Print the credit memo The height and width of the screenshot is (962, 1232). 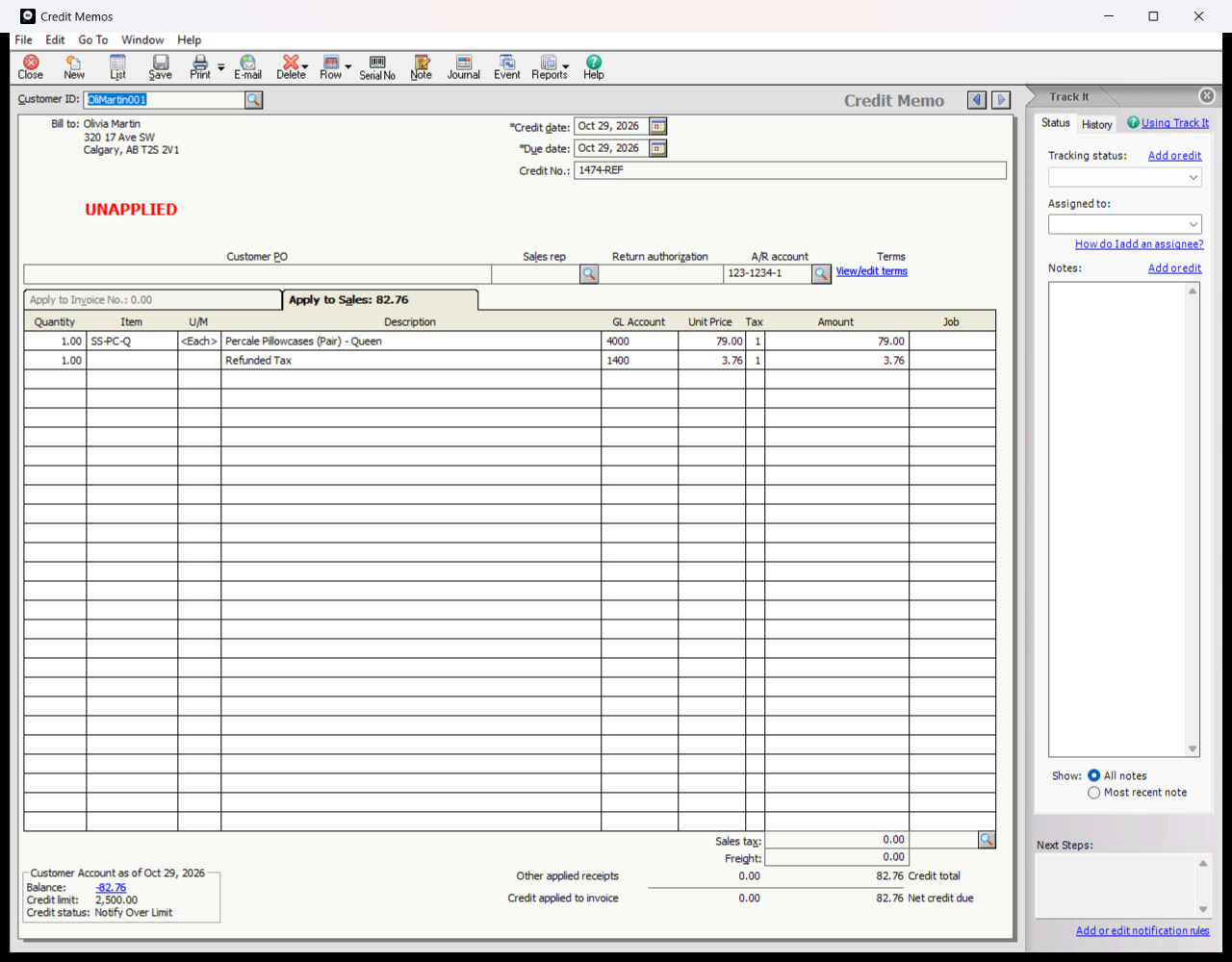tap(200, 67)
